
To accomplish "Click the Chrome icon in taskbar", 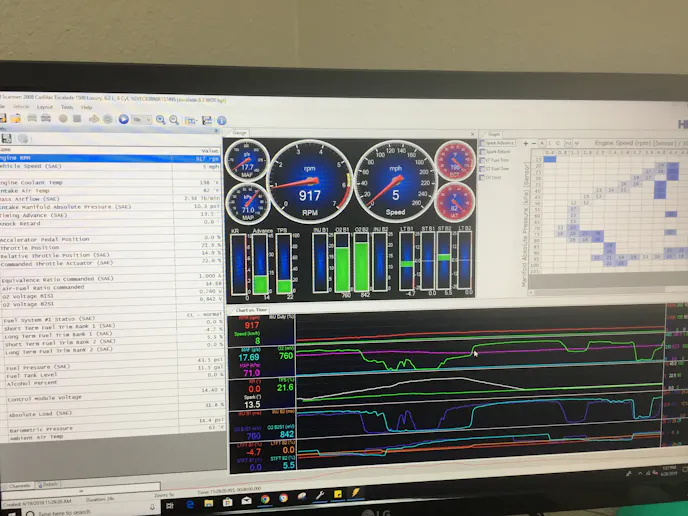I will coord(266,499).
